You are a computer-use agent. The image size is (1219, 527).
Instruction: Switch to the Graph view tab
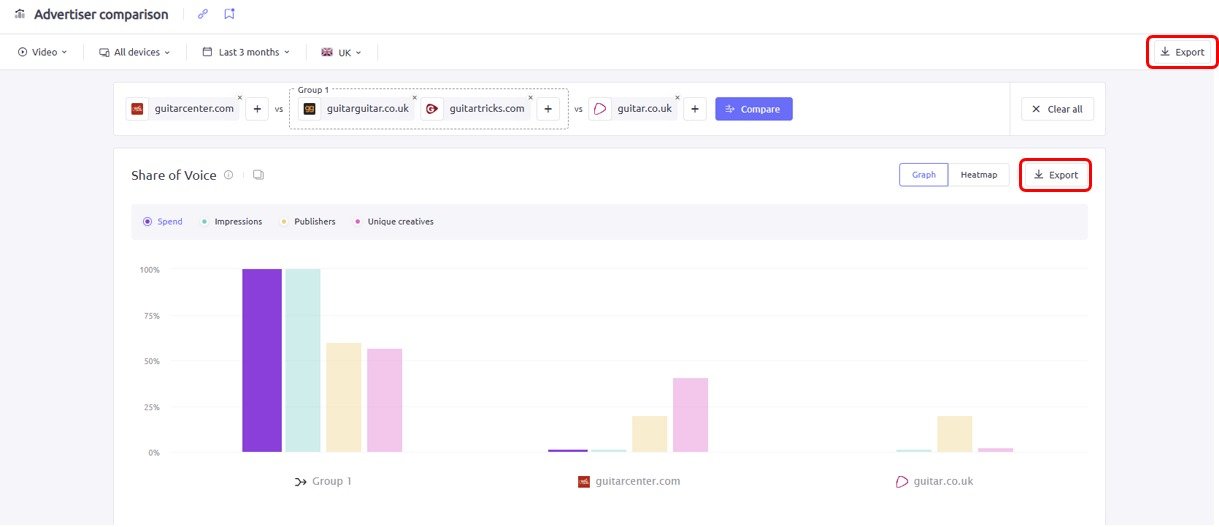pos(923,175)
